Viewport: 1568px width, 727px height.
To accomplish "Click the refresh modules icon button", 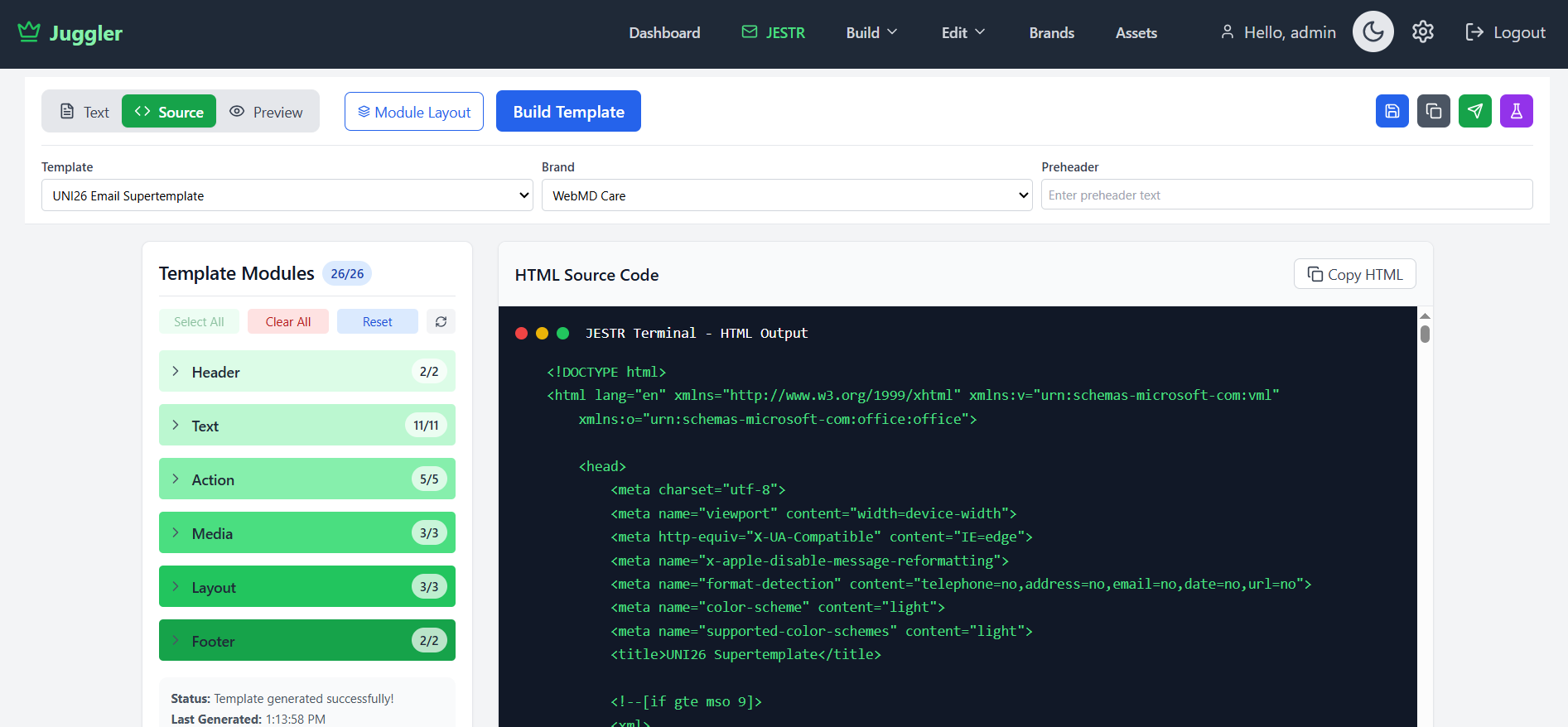I will pyautogui.click(x=441, y=321).
